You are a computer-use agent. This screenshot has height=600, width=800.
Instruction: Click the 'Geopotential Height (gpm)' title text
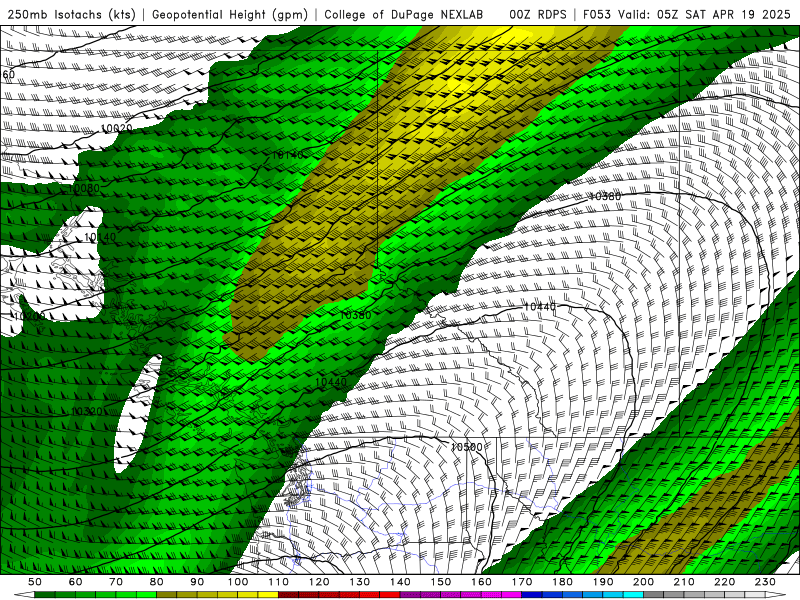(x=230, y=14)
